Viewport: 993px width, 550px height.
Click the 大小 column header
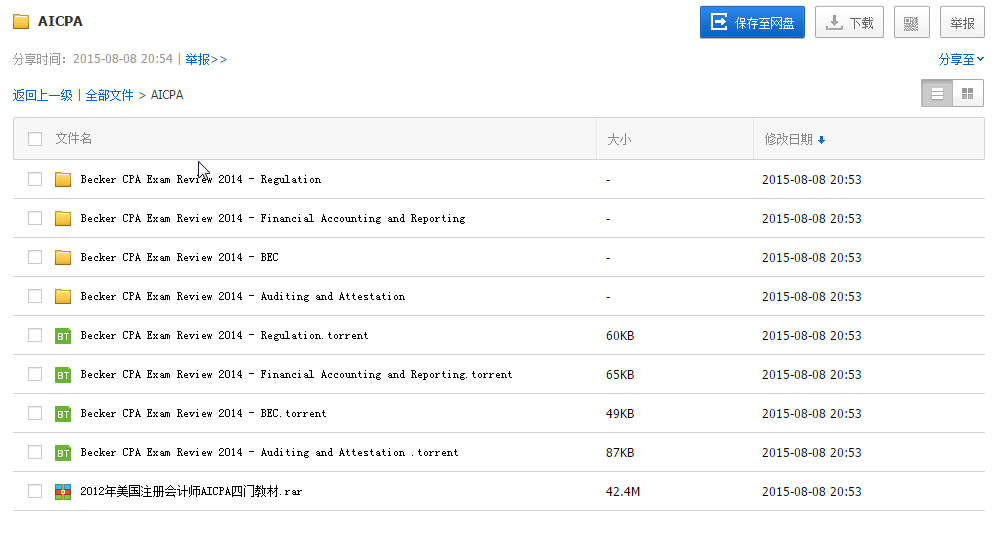click(619, 140)
